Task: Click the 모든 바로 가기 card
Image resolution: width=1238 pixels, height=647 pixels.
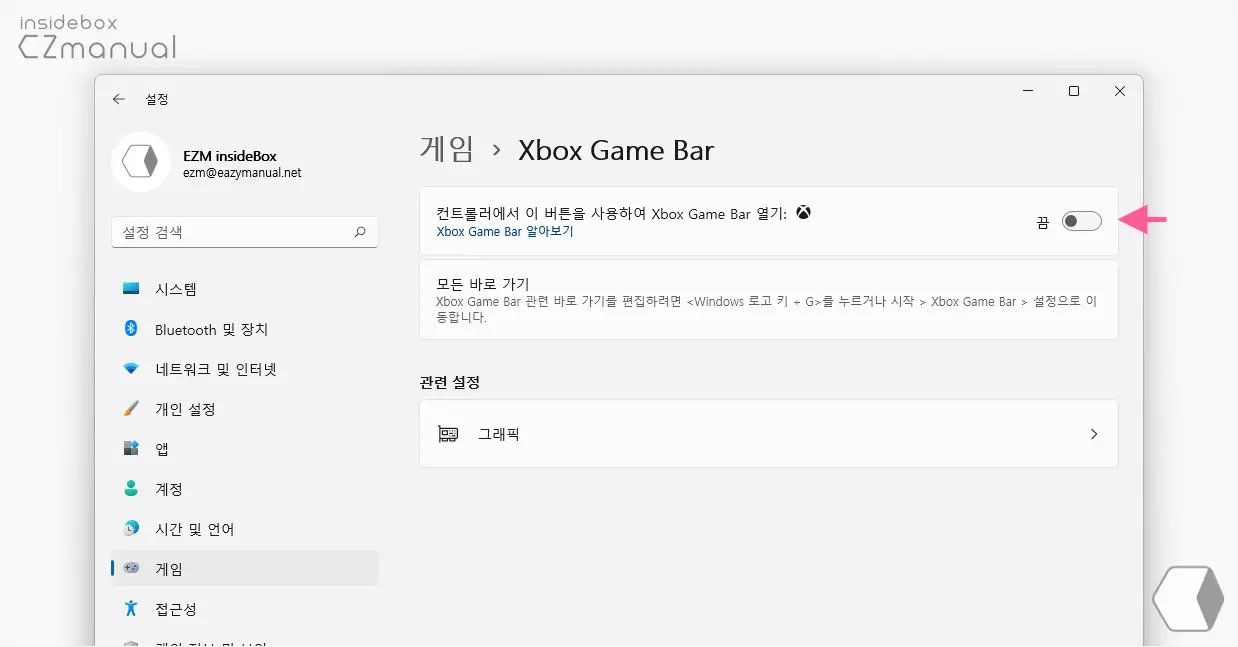Action: click(768, 300)
